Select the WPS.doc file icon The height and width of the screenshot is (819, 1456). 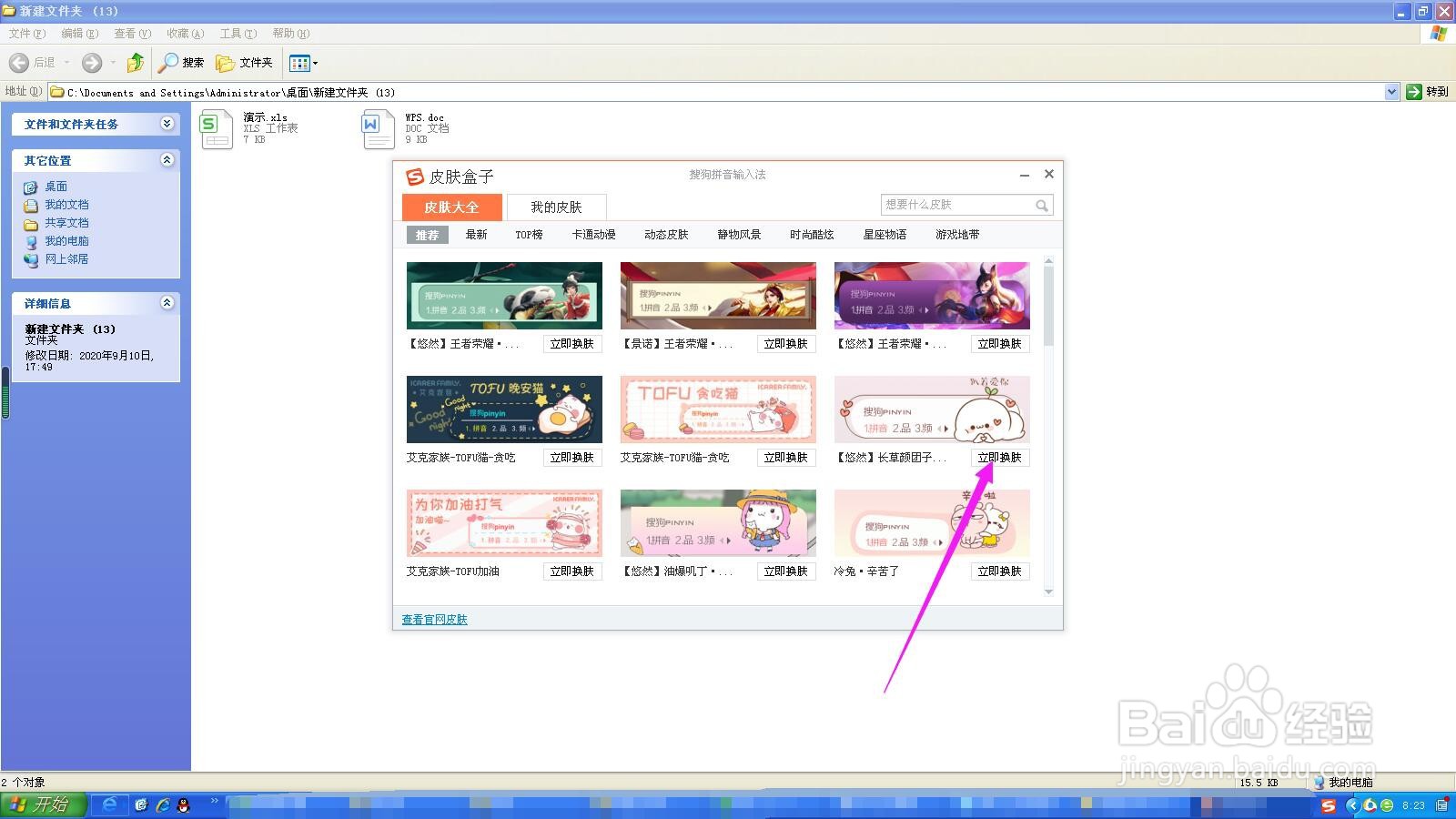point(378,129)
